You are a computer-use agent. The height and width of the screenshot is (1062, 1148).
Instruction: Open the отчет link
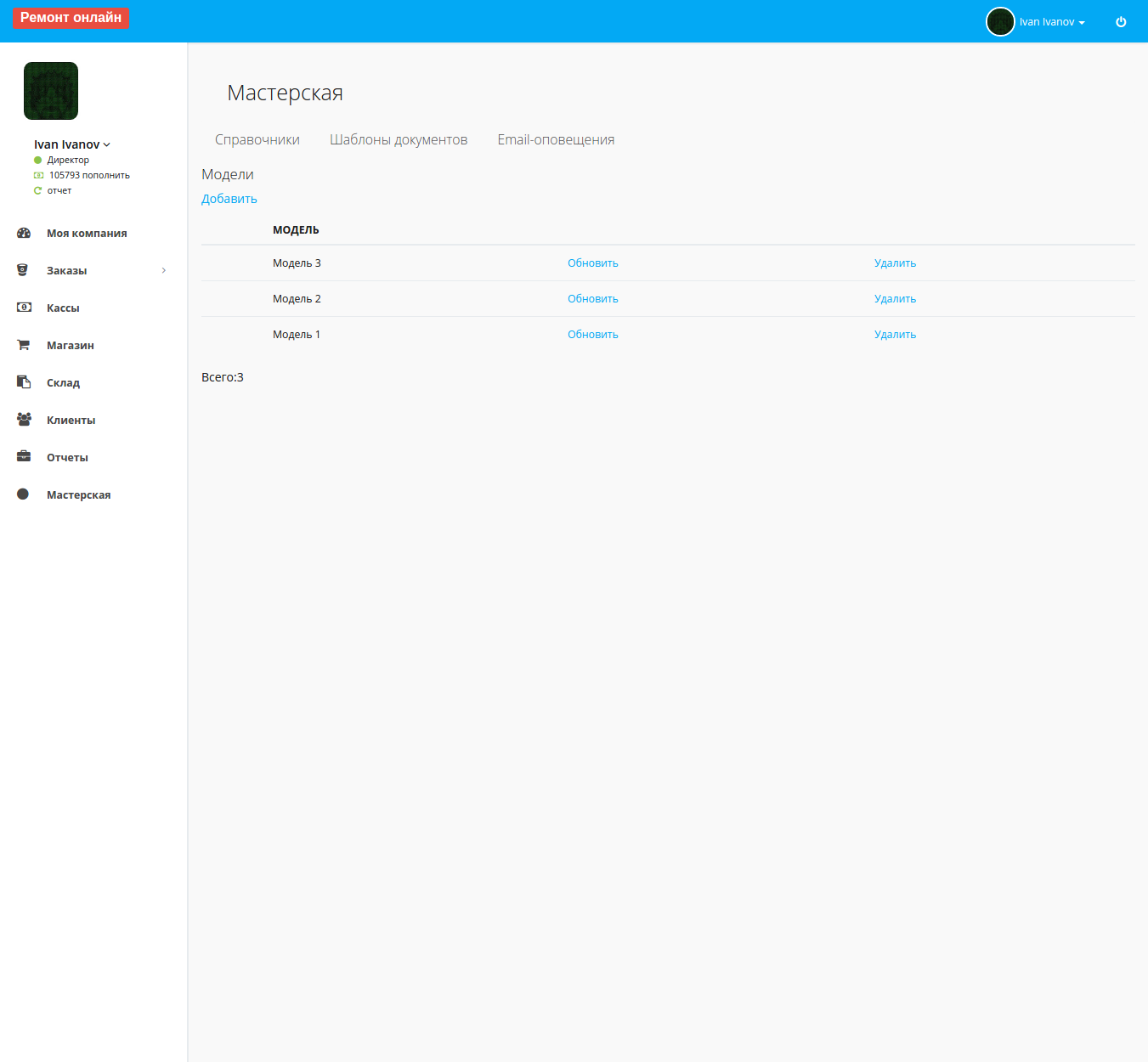[x=59, y=190]
